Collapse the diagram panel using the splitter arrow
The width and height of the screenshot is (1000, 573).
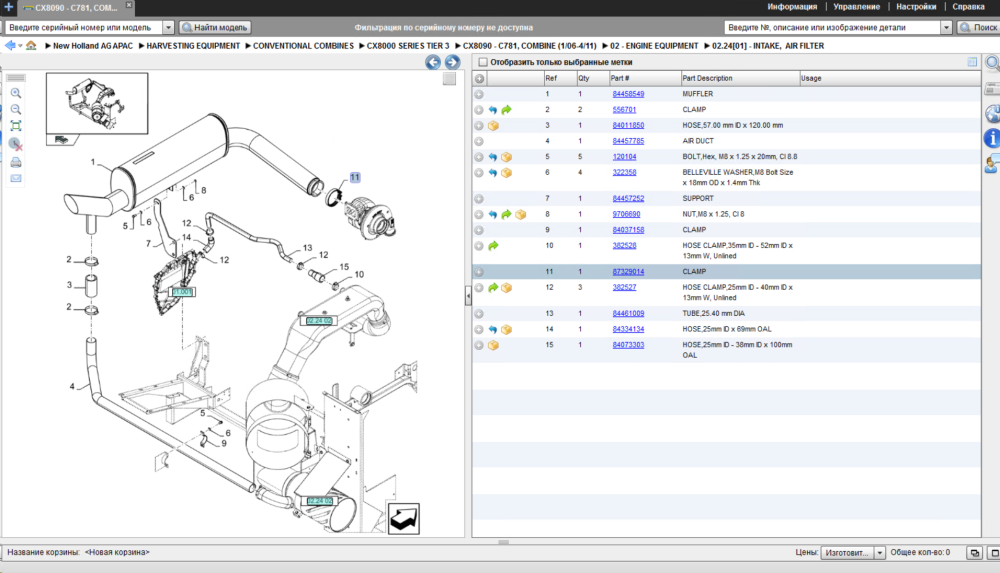468,296
